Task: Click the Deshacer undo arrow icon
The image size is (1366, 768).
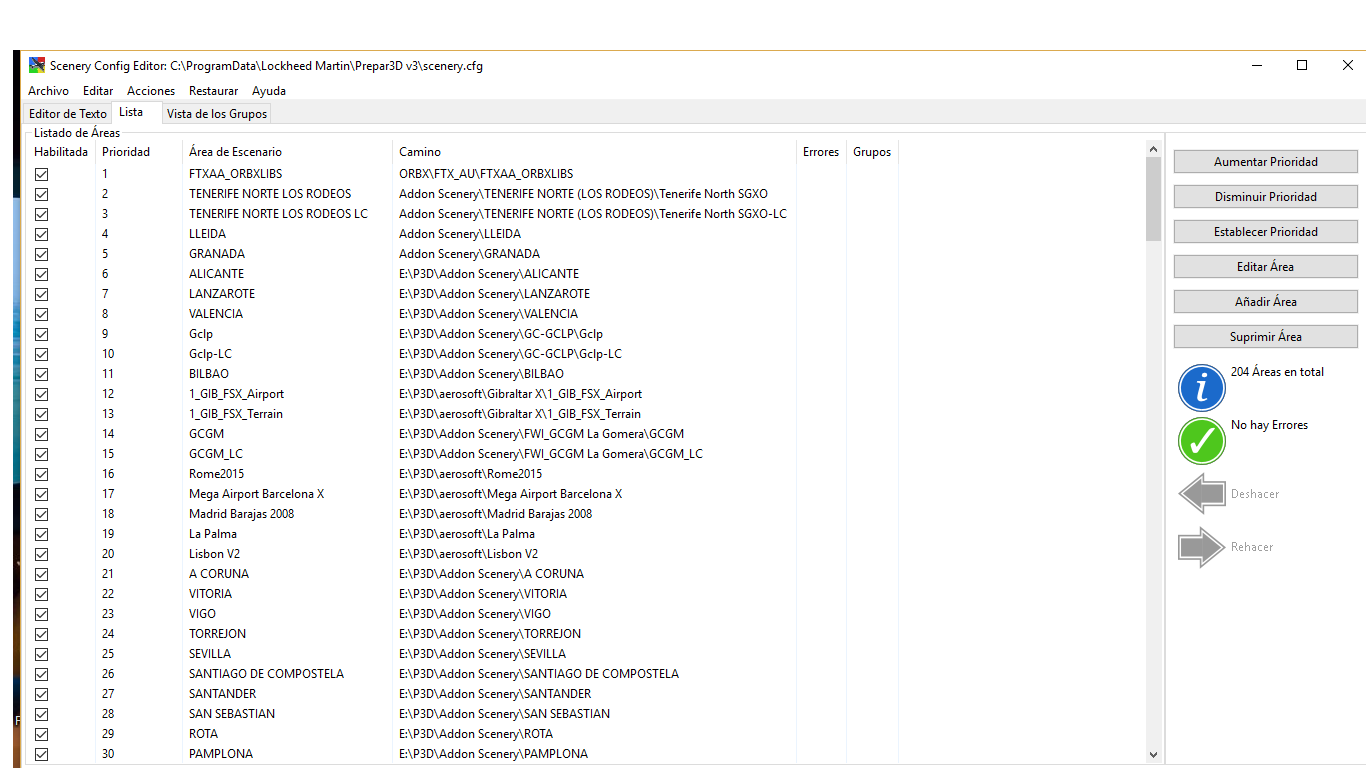Action: click(1202, 494)
